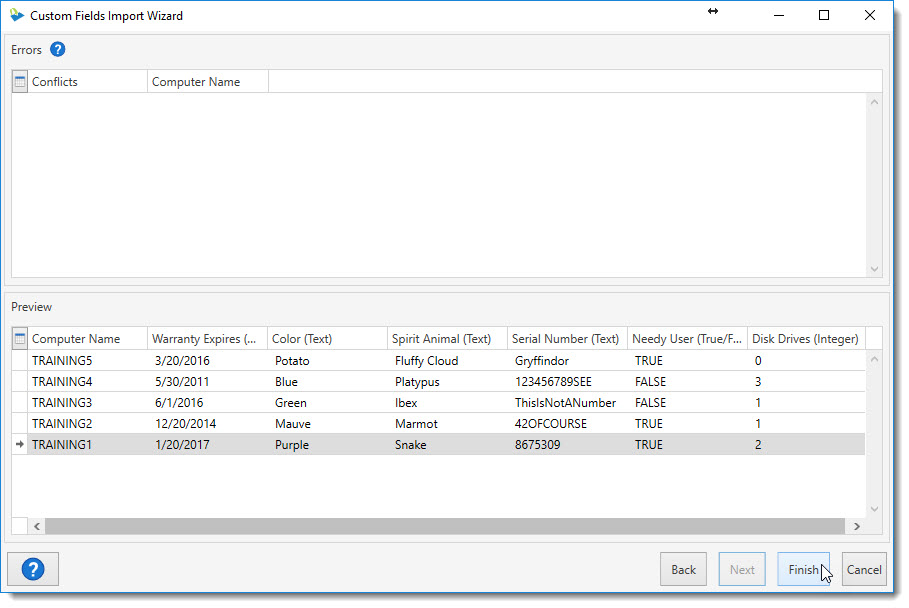Select the TRAINING2 row
The image size is (909, 608).
pos(438,424)
